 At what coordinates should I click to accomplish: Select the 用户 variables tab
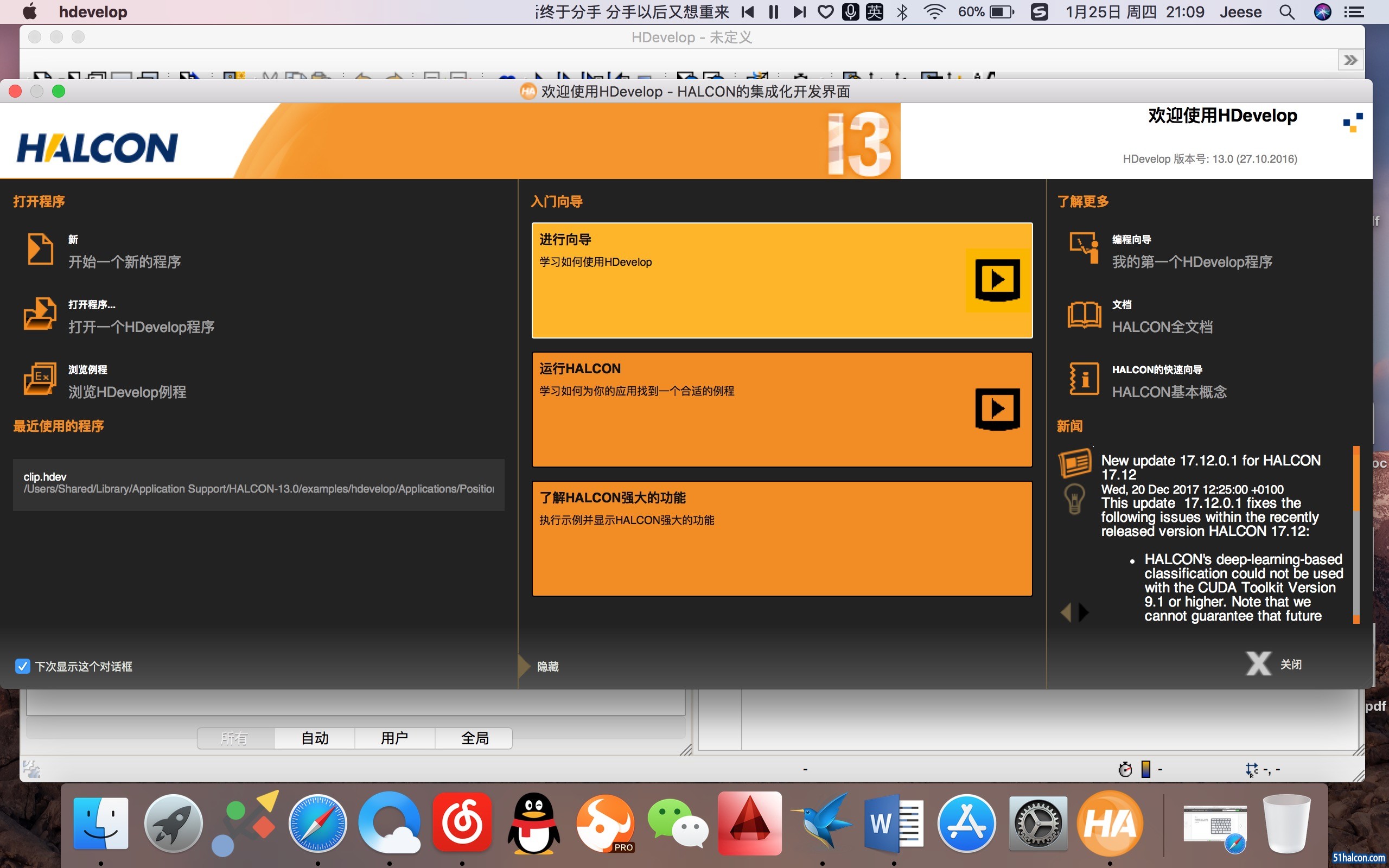coord(394,738)
